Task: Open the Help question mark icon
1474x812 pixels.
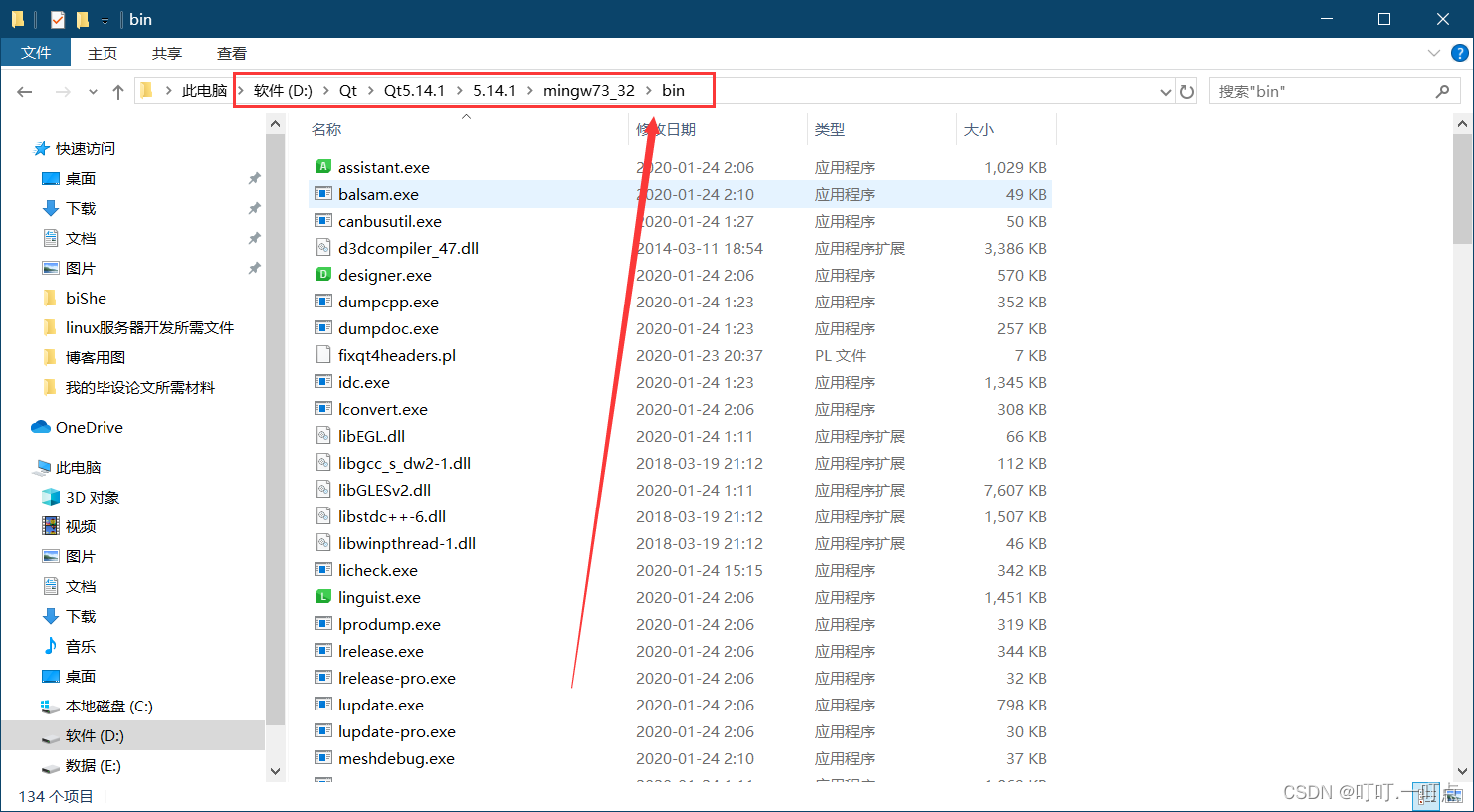Action: click(x=1460, y=53)
